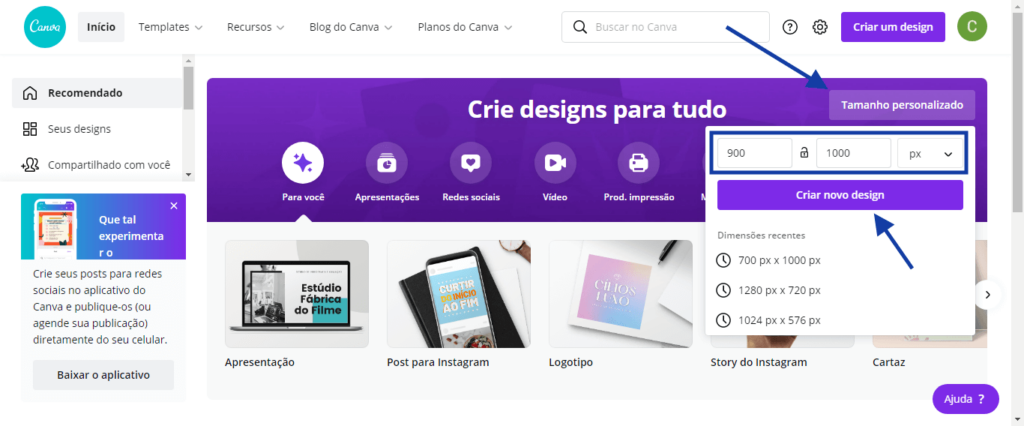Open the settings gear icon

[820, 27]
